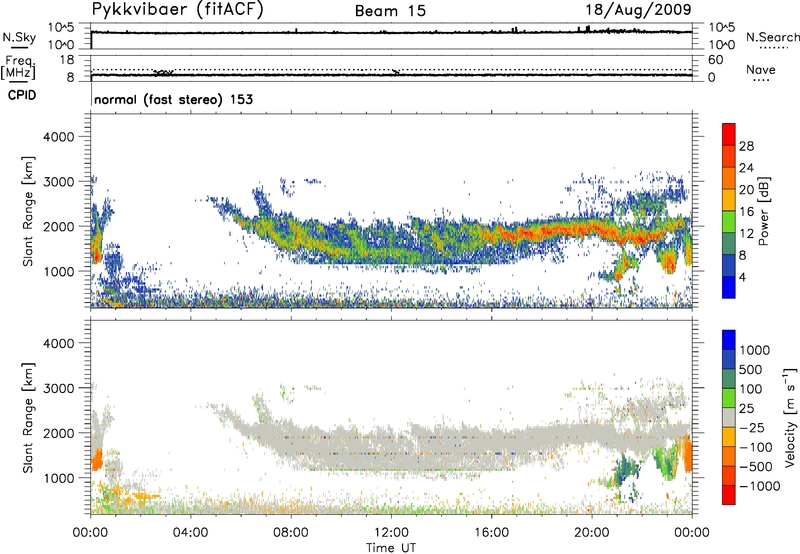Select the -1000 label on the velocity colorbar

click(759, 486)
